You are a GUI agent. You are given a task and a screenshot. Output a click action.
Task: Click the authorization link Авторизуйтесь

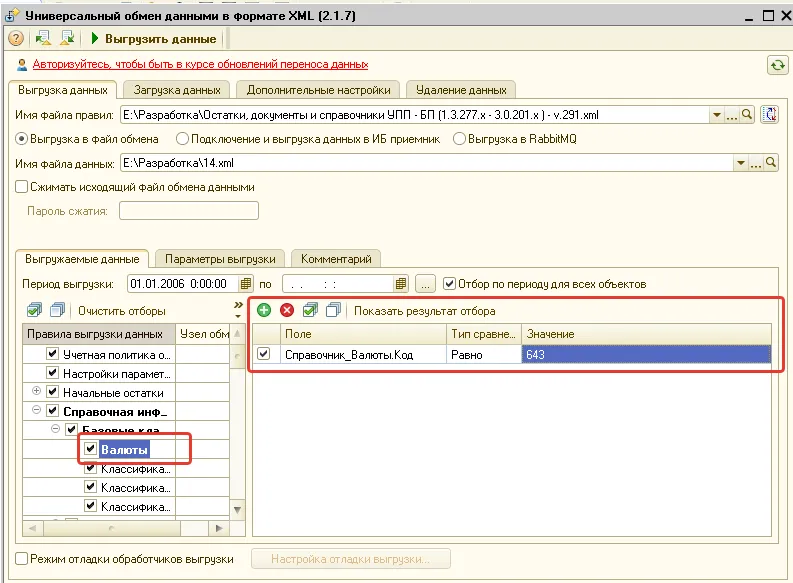200,65
